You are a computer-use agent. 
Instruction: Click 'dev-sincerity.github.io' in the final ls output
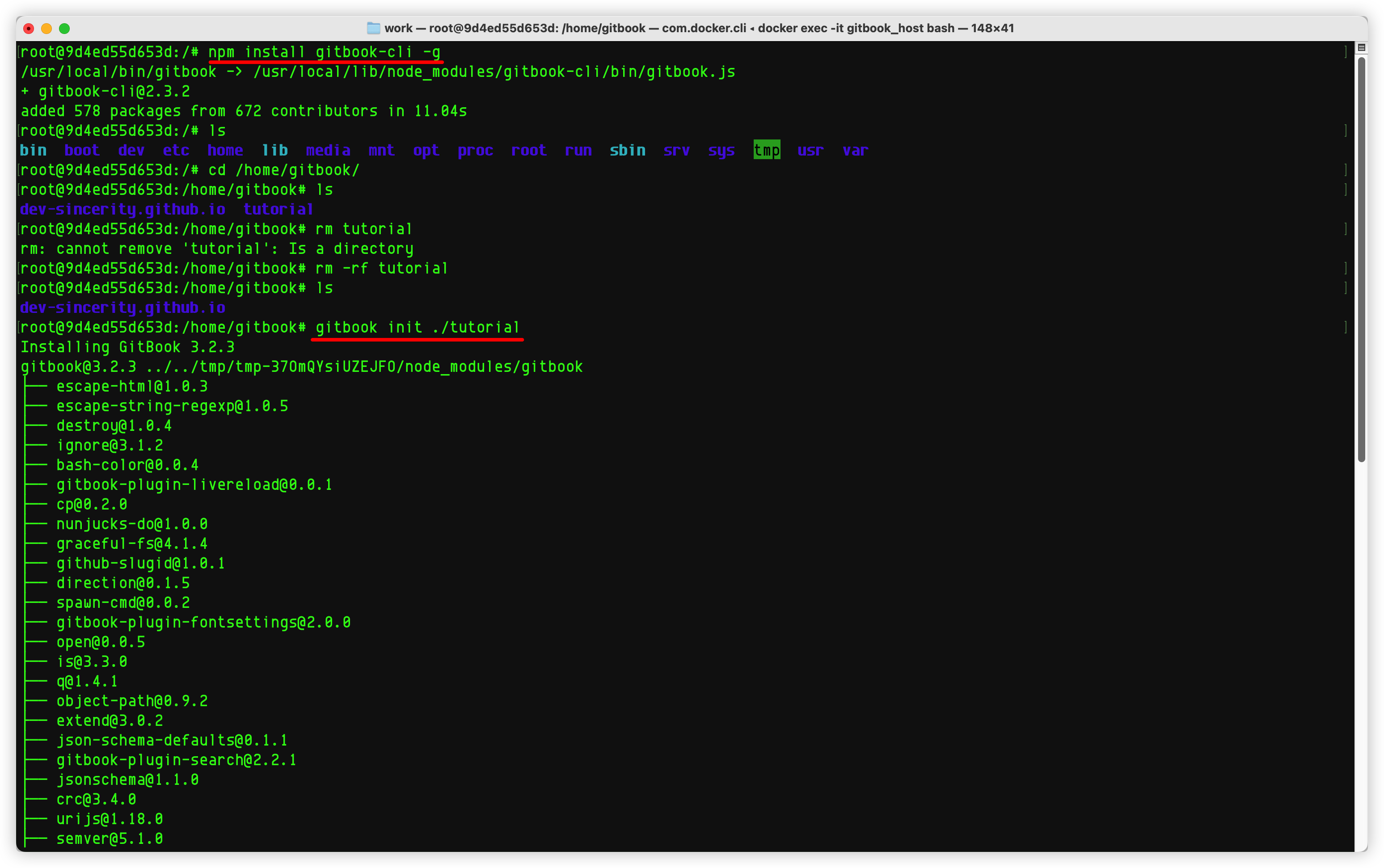tap(122, 308)
